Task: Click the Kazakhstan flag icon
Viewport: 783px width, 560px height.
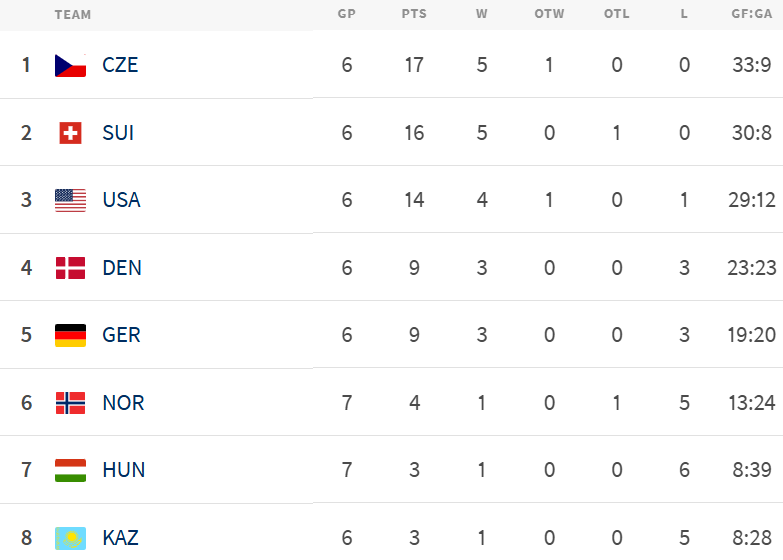Action: tap(70, 538)
